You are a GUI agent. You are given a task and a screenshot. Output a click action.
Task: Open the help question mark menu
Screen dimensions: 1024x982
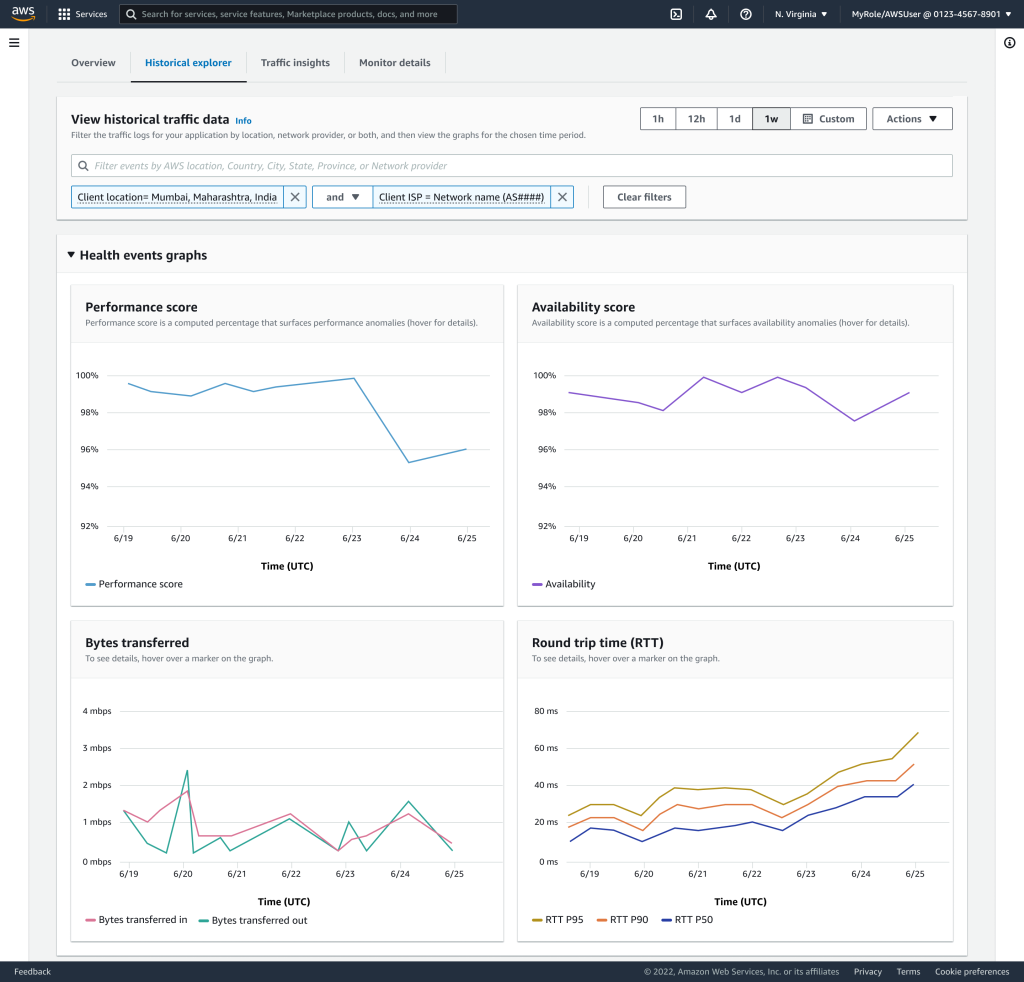click(746, 14)
